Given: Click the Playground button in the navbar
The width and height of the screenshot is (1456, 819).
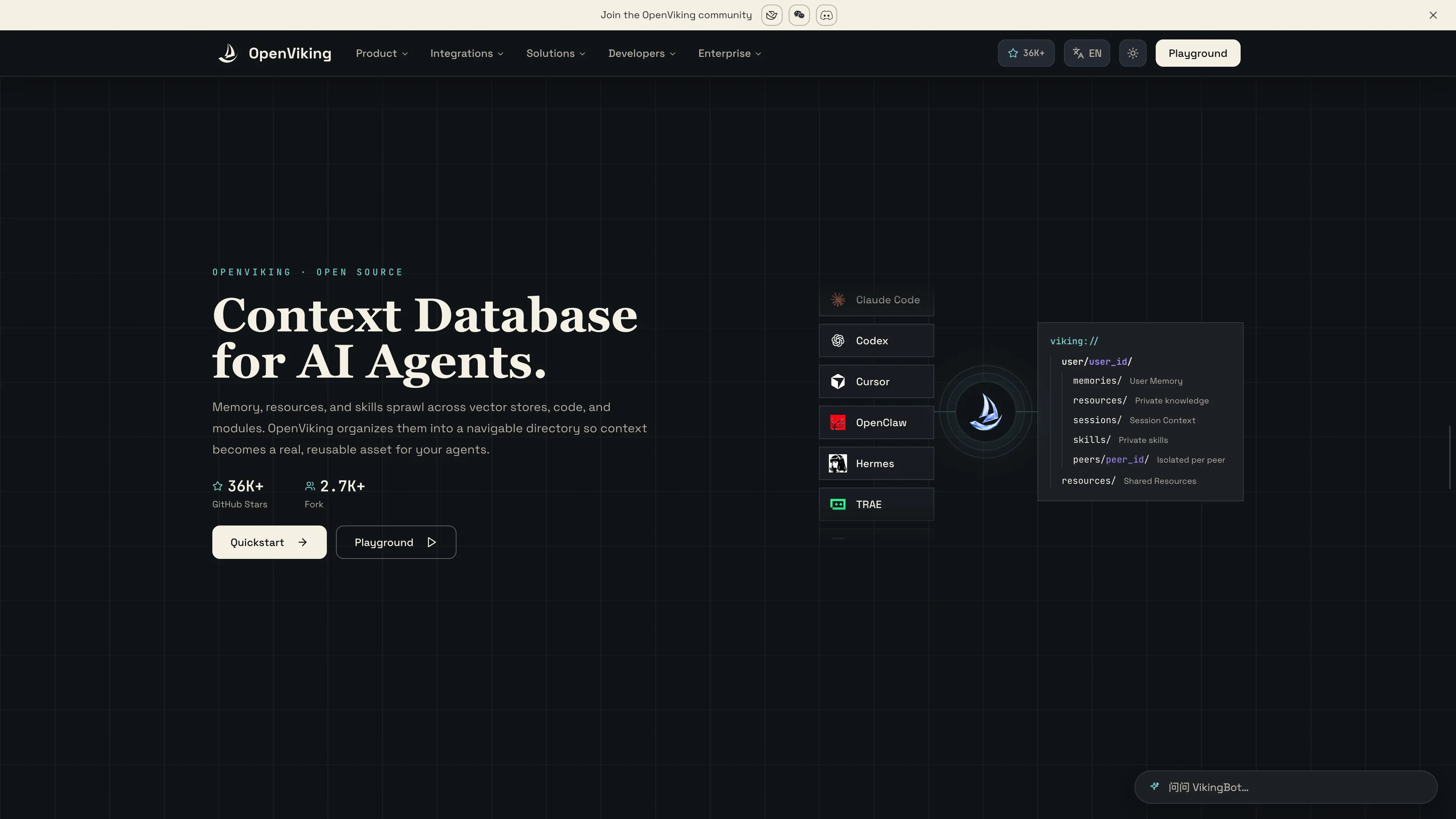Looking at the screenshot, I should tap(1198, 53).
